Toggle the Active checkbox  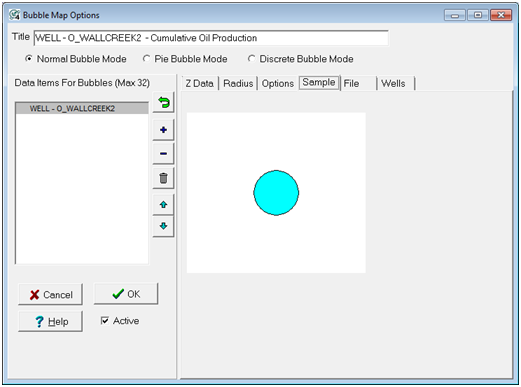coord(105,321)
